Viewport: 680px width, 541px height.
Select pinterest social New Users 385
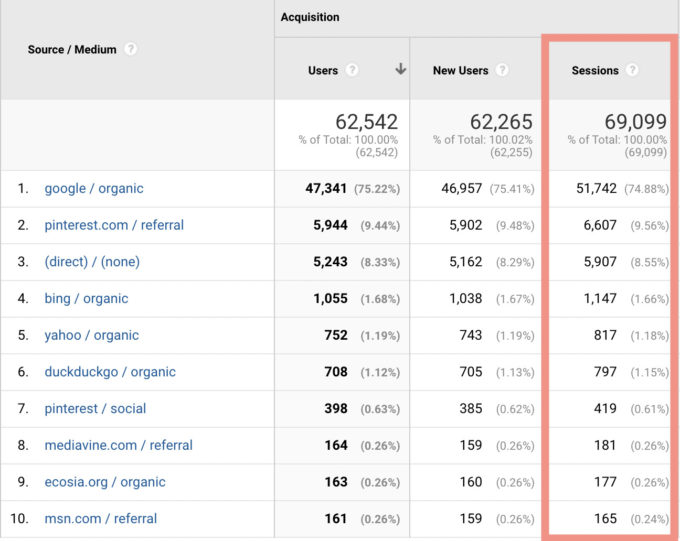point(471,408)
